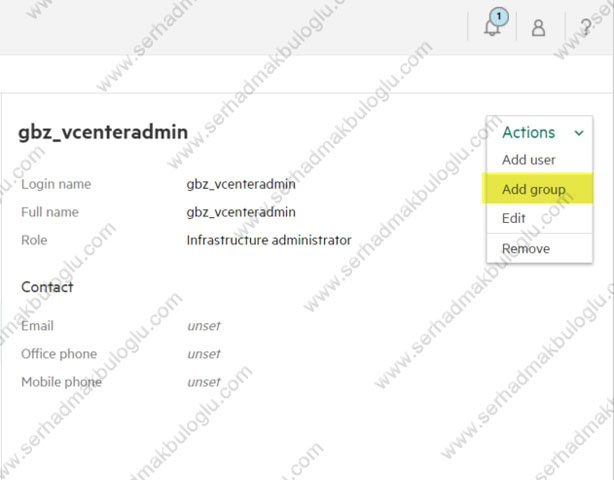Click the gbz_vcenteradmin page heading
614x480 pixels.
pyautogui.click(x=103, y=132)
